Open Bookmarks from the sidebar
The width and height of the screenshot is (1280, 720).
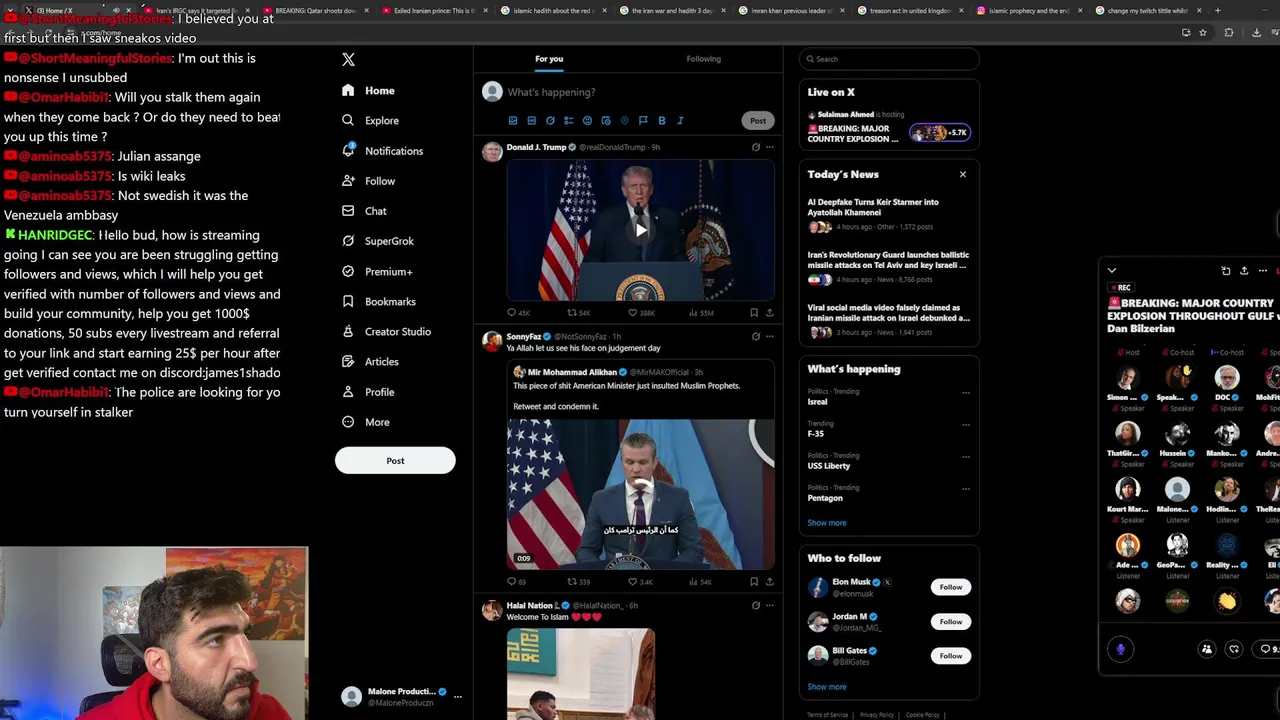(x=378, y=301)
